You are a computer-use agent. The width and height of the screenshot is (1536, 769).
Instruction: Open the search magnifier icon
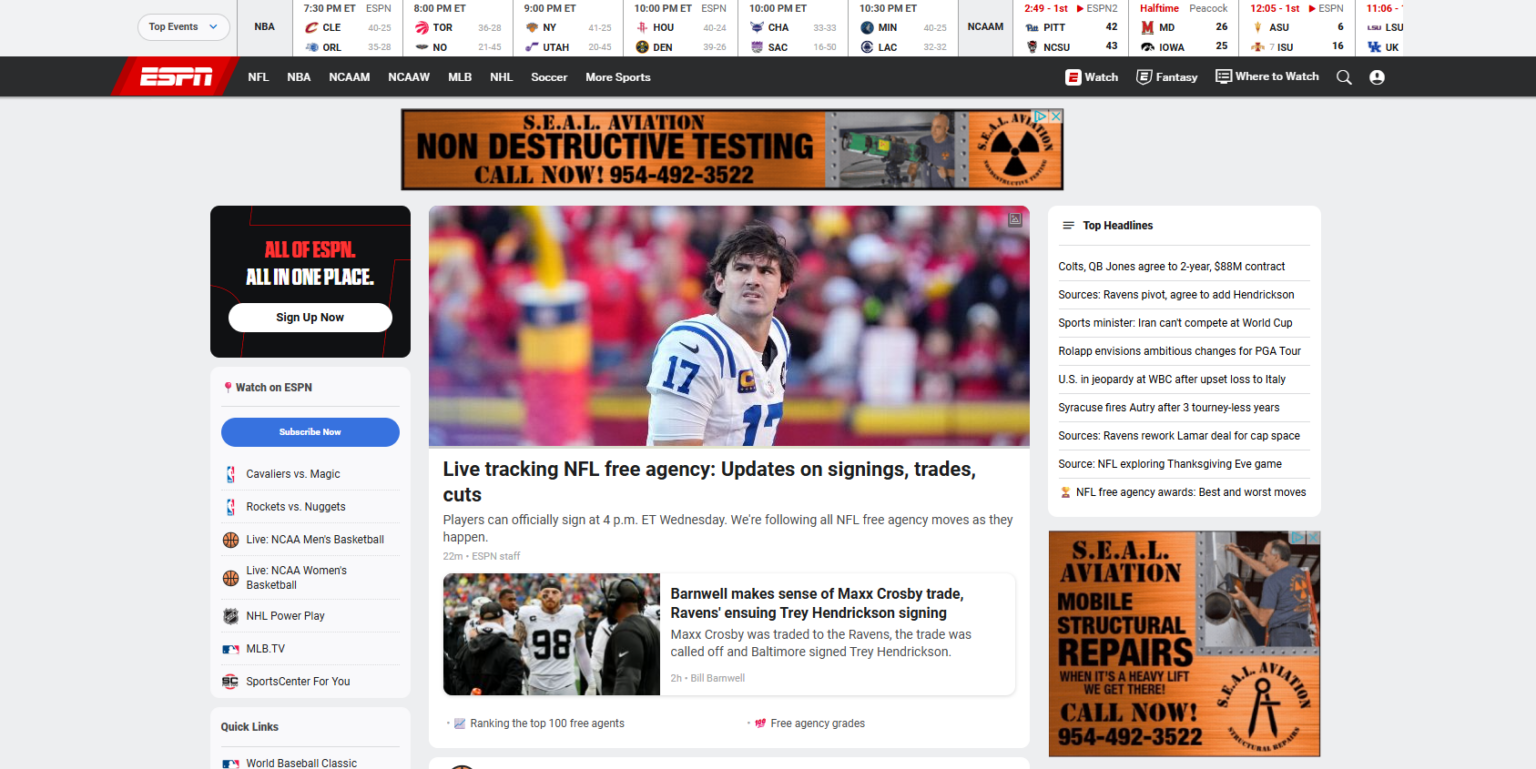coord(1344,77)
